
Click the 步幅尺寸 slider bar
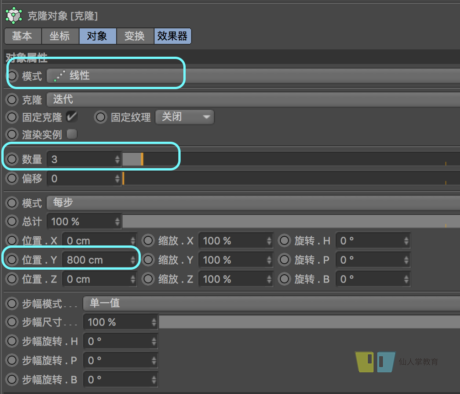tap(309, 322)
